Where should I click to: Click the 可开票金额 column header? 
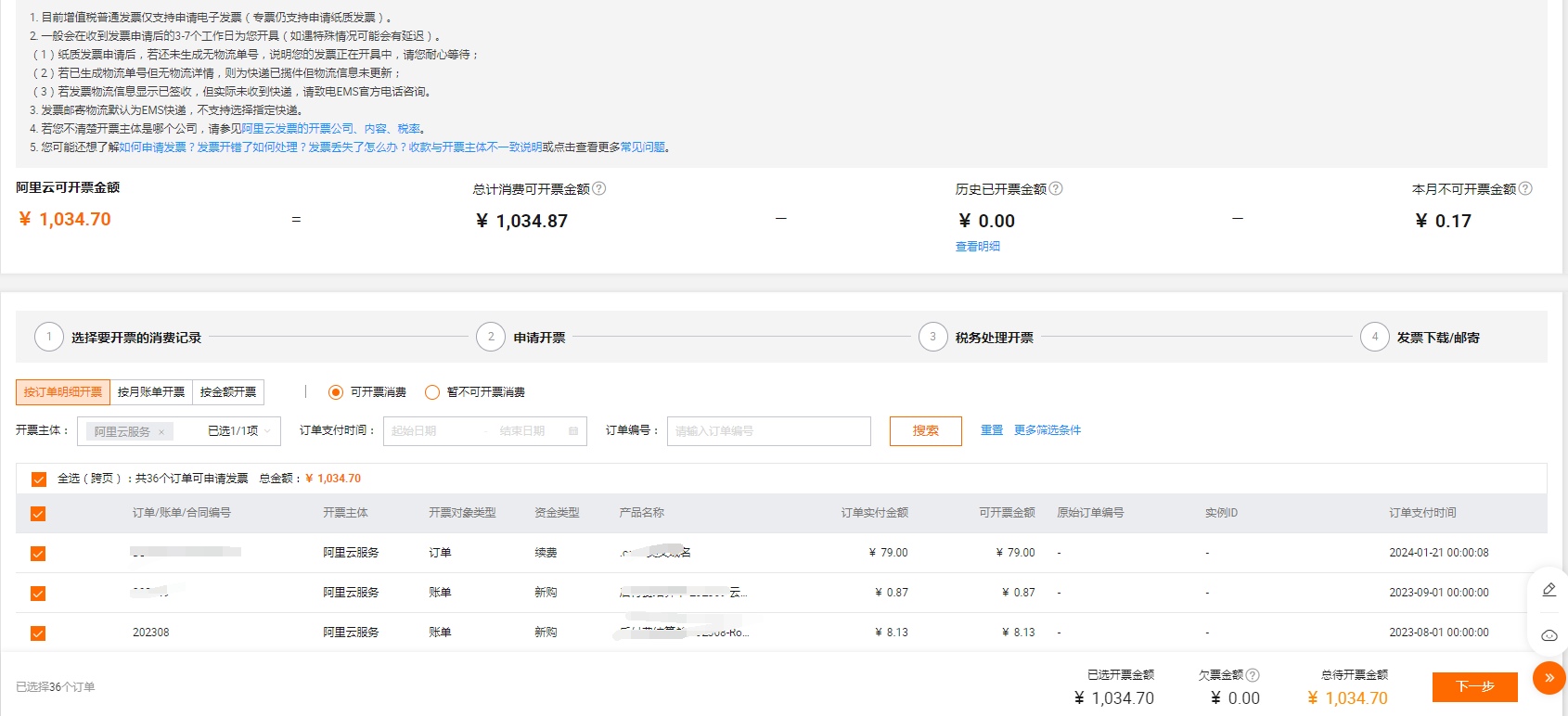pyautogui.click(x=1007, y=513)
